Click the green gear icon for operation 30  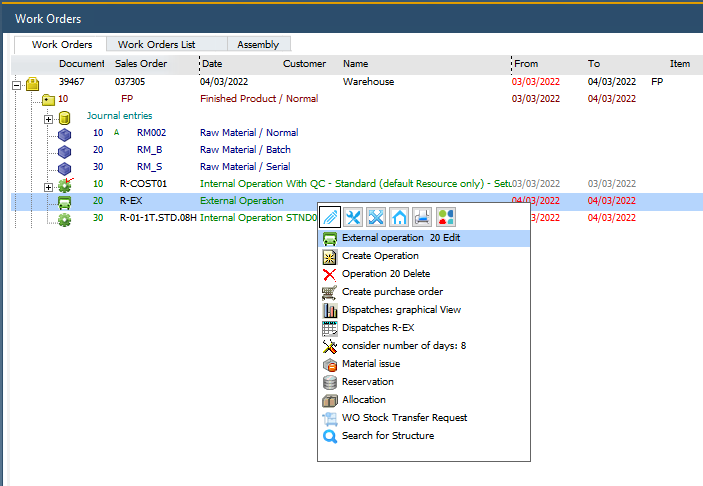tap(65, 219)
